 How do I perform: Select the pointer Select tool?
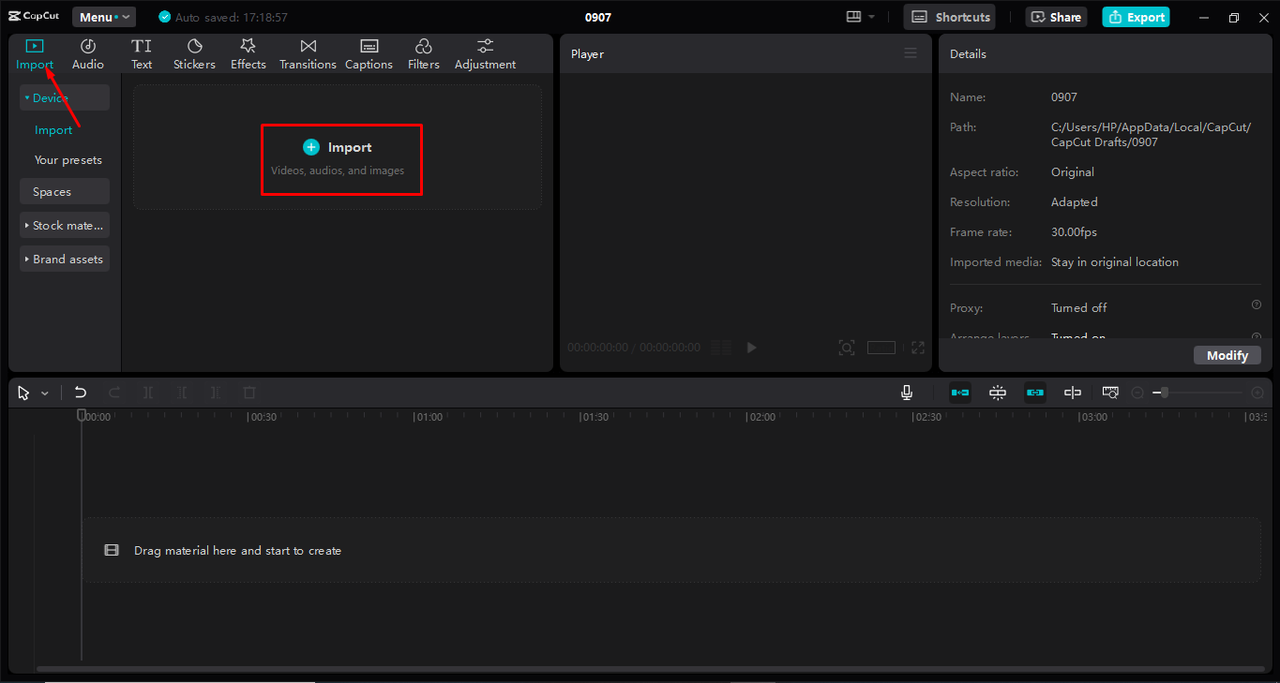tap(24, 393)
